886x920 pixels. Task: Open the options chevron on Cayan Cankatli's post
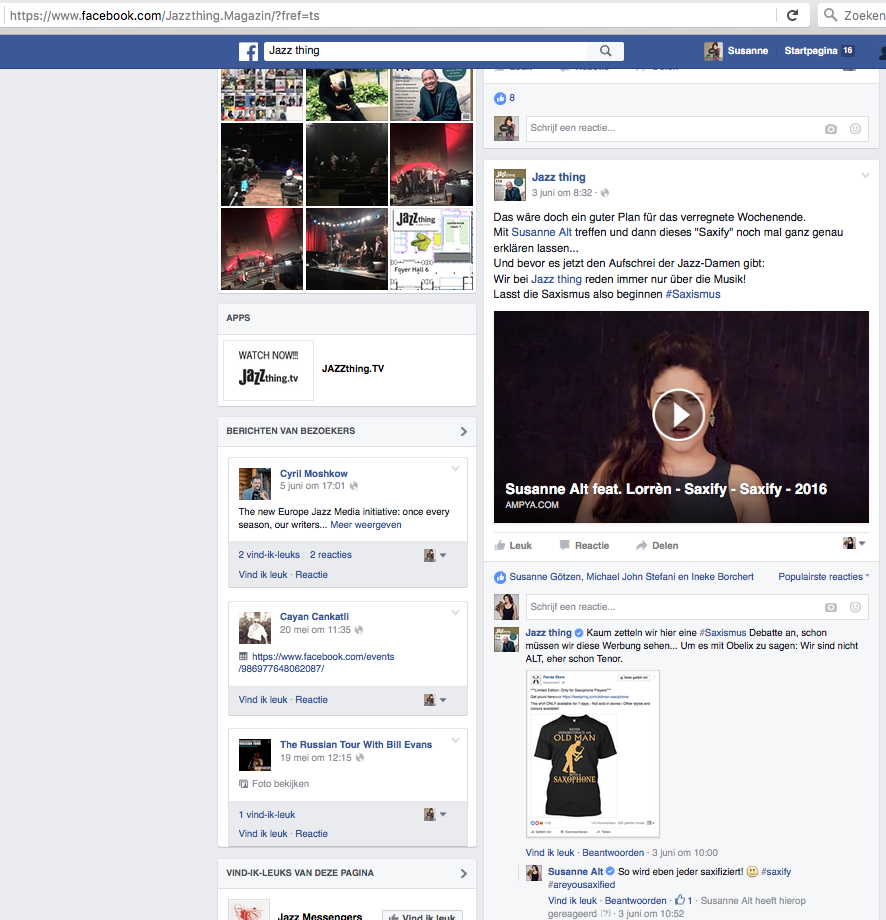[455, 613]
